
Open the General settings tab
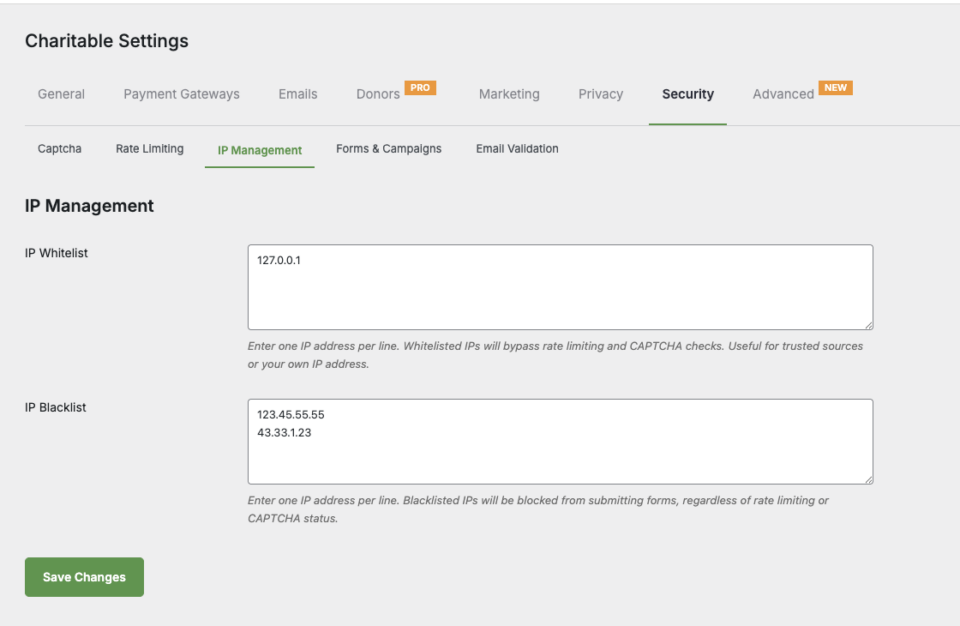(x=61, y=94)
